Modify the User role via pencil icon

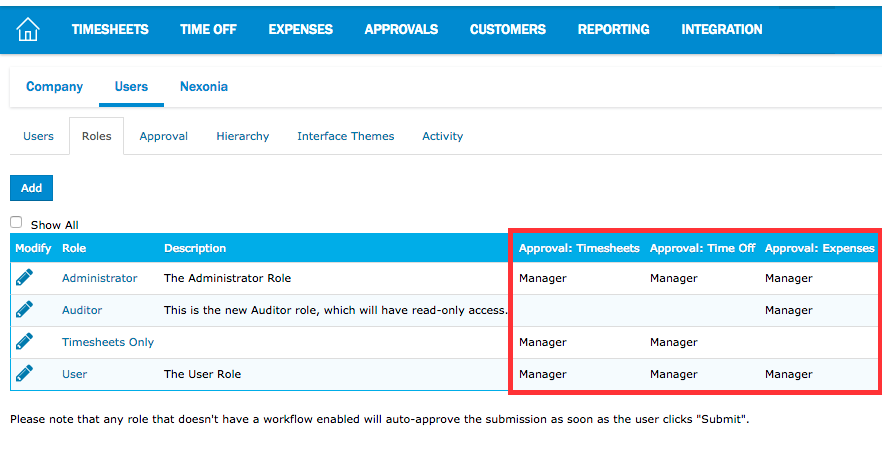[24, 374]
